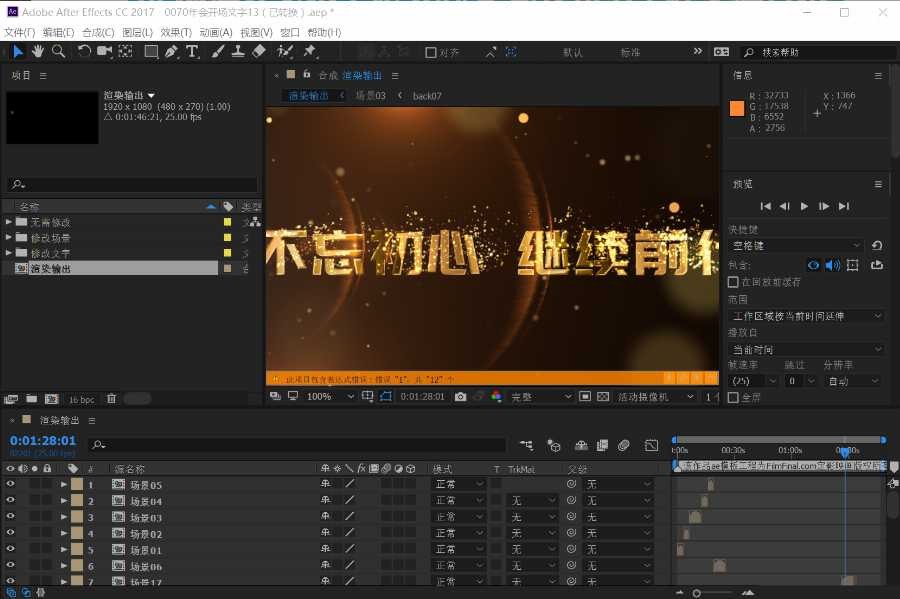Image resolution: width=900 pixels, height=599 pixels.
Task: Step forward one frame in Preview panel
Action: [824, 206]
